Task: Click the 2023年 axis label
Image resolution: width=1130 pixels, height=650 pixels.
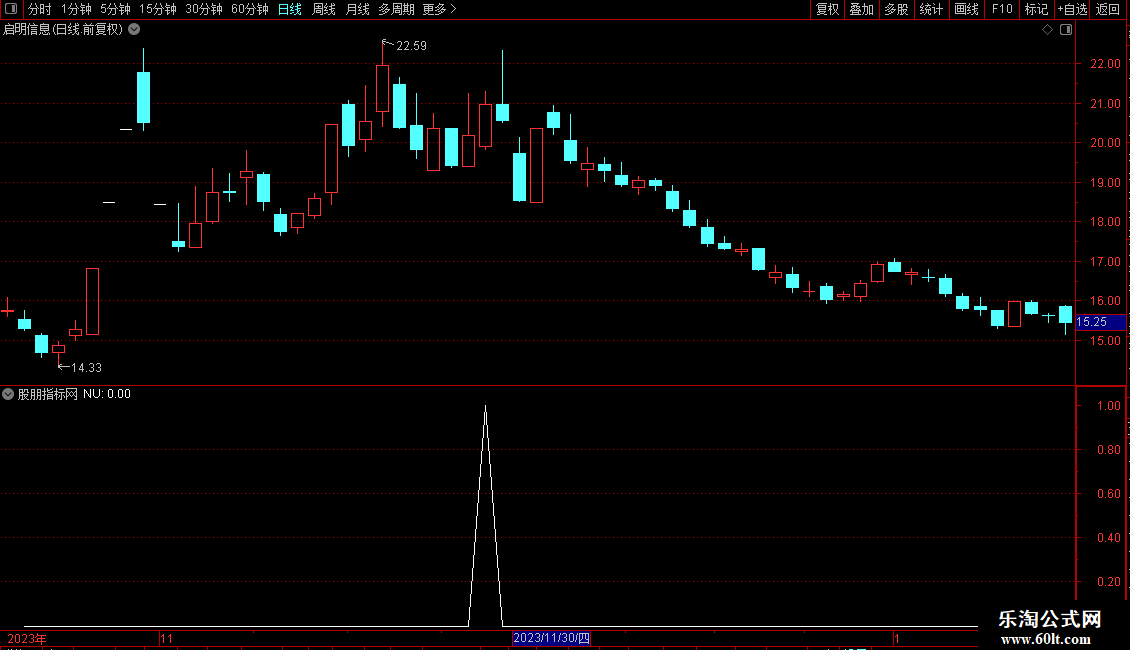Action: click(x=27, y=638)
